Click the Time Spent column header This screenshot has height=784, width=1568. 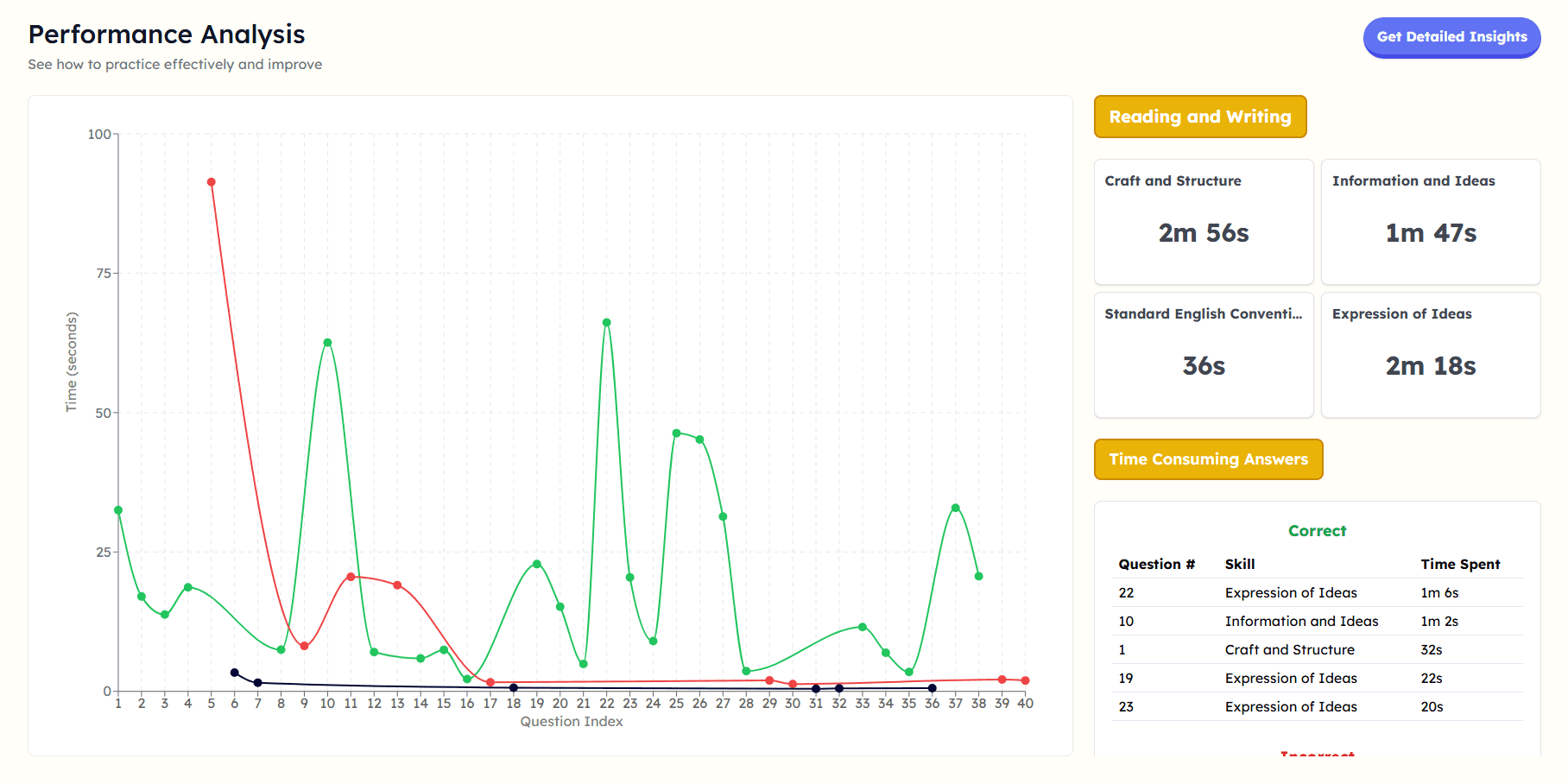point(1460,564)
